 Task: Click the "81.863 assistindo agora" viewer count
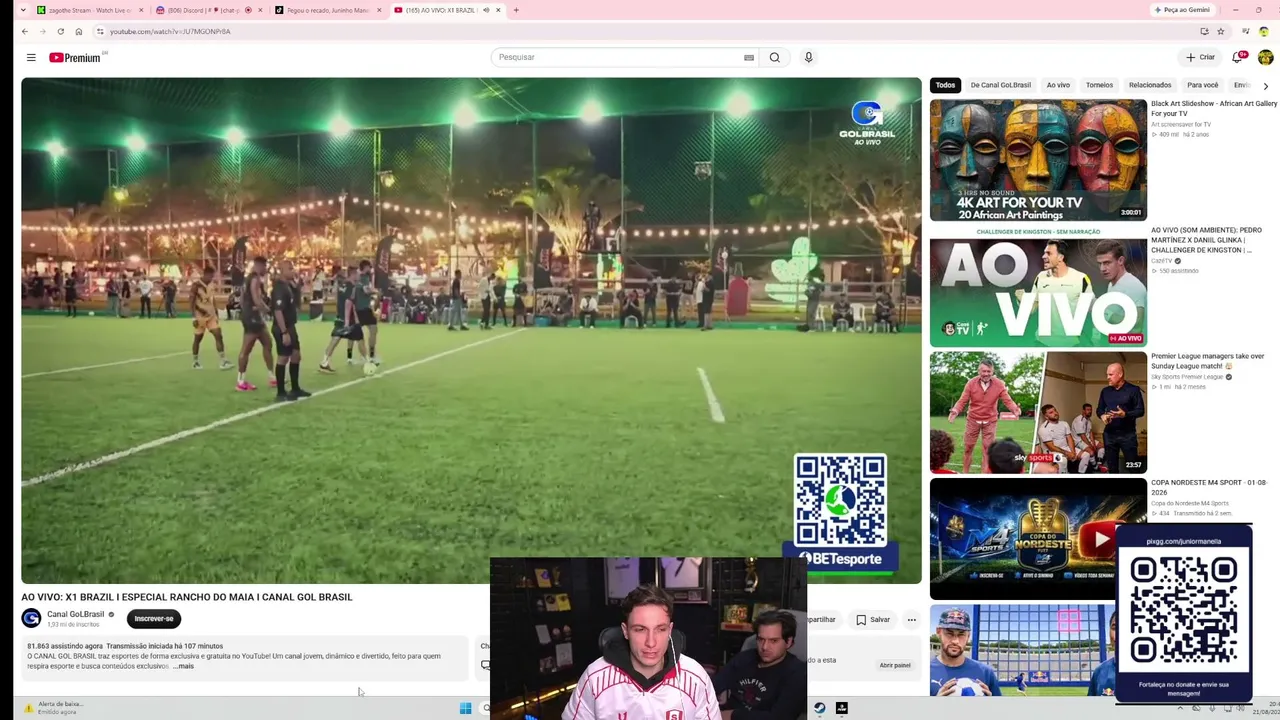point(64,646)
